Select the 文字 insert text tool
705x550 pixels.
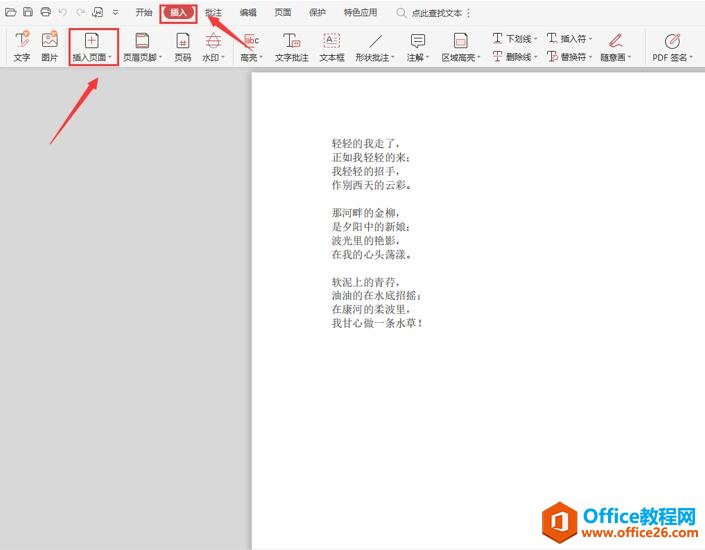tap(22, 46)
